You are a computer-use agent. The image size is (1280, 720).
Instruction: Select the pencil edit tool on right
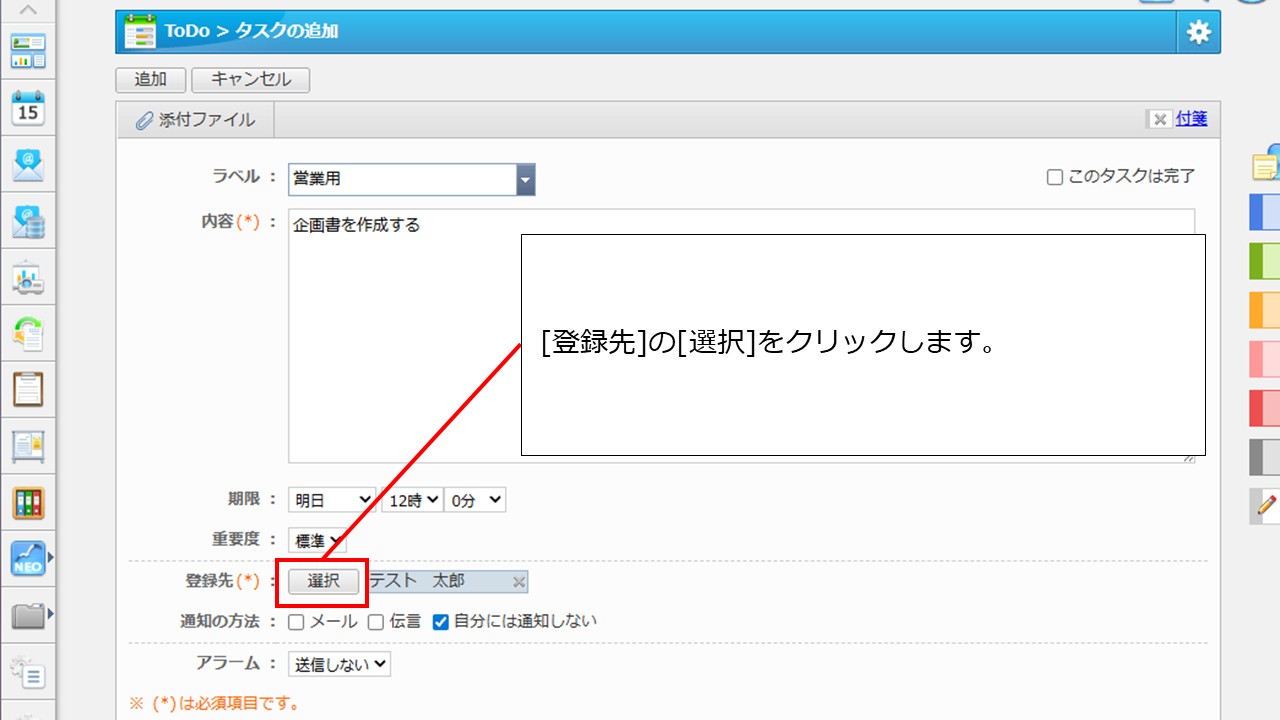pyautogui.click(x=1266, y=506)
